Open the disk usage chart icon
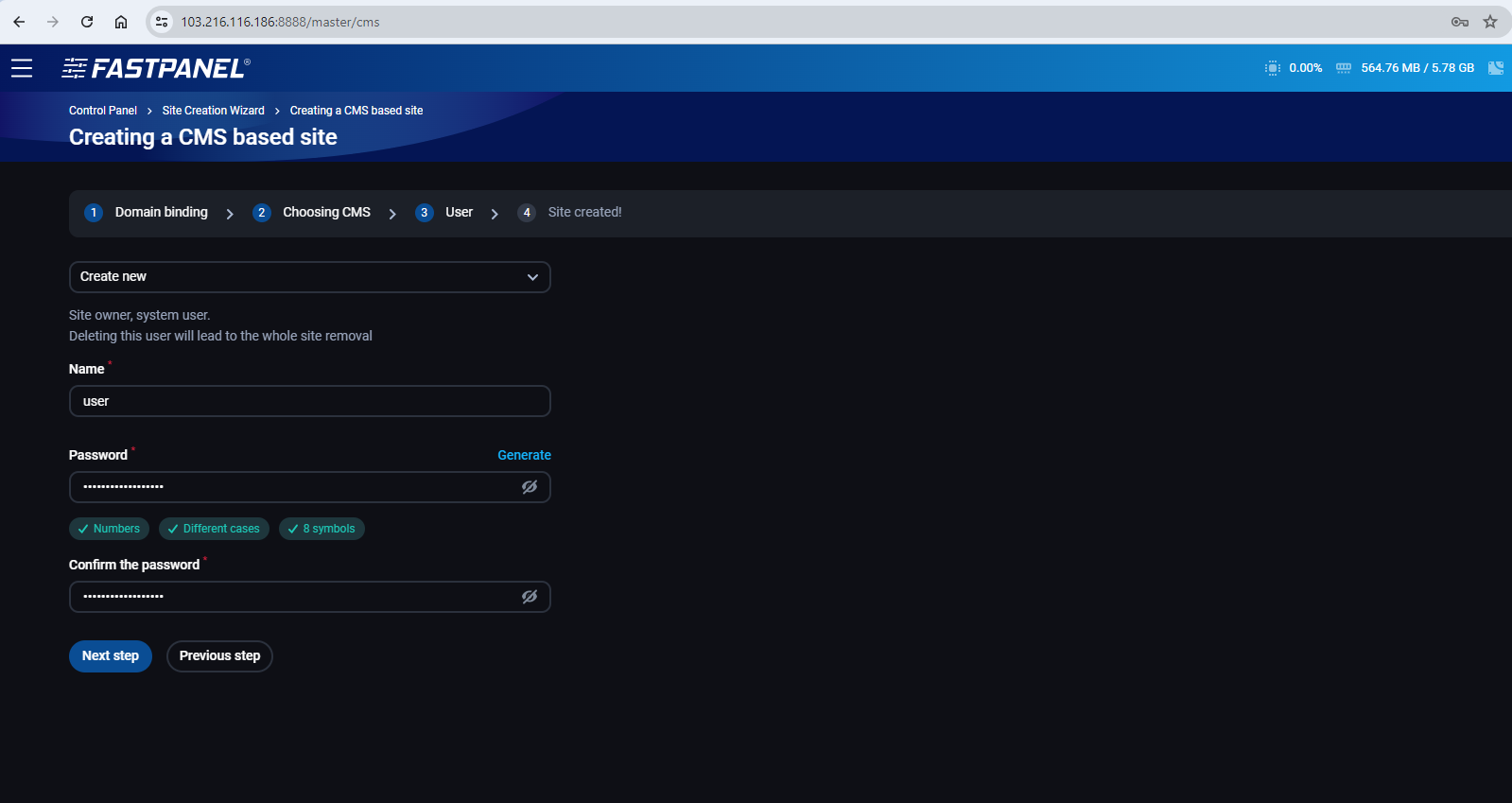The width and height of the screenshot is (1512, 803). point(1496,68)
